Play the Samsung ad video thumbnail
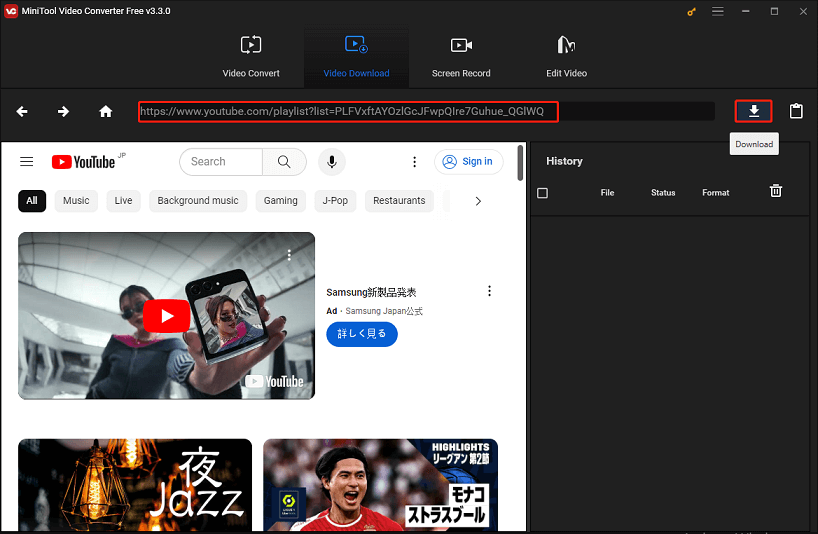818x534 pixels. 166,316
